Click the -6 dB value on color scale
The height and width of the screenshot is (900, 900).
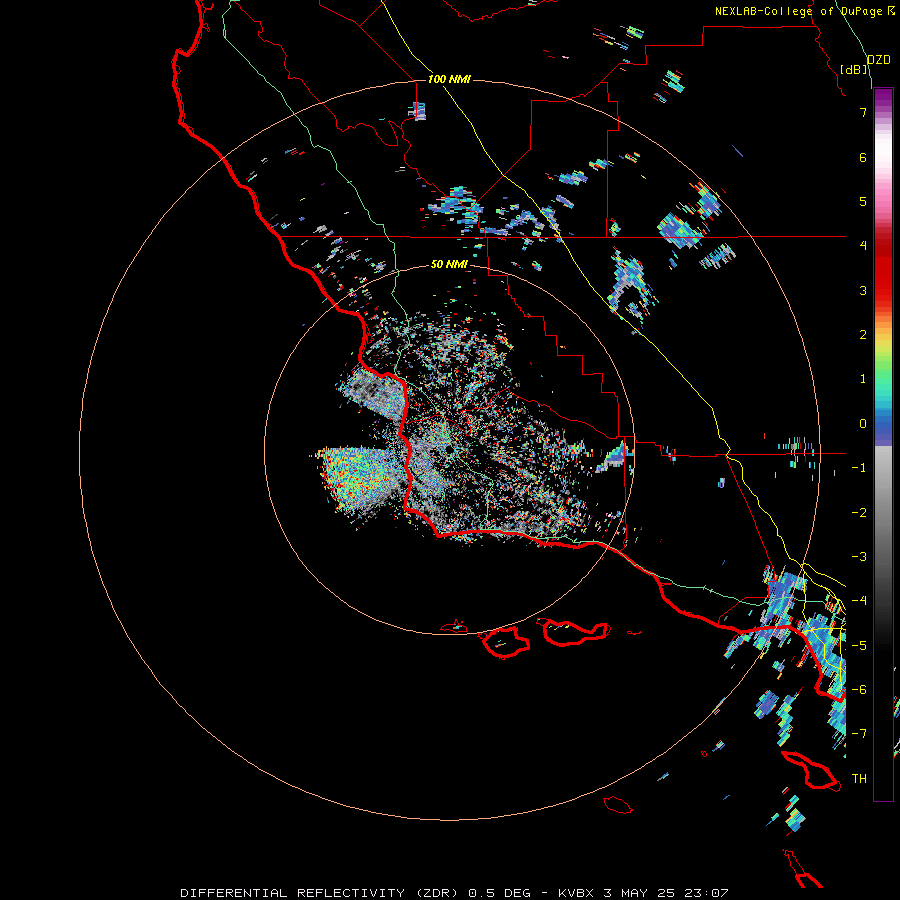click(859, 690)
